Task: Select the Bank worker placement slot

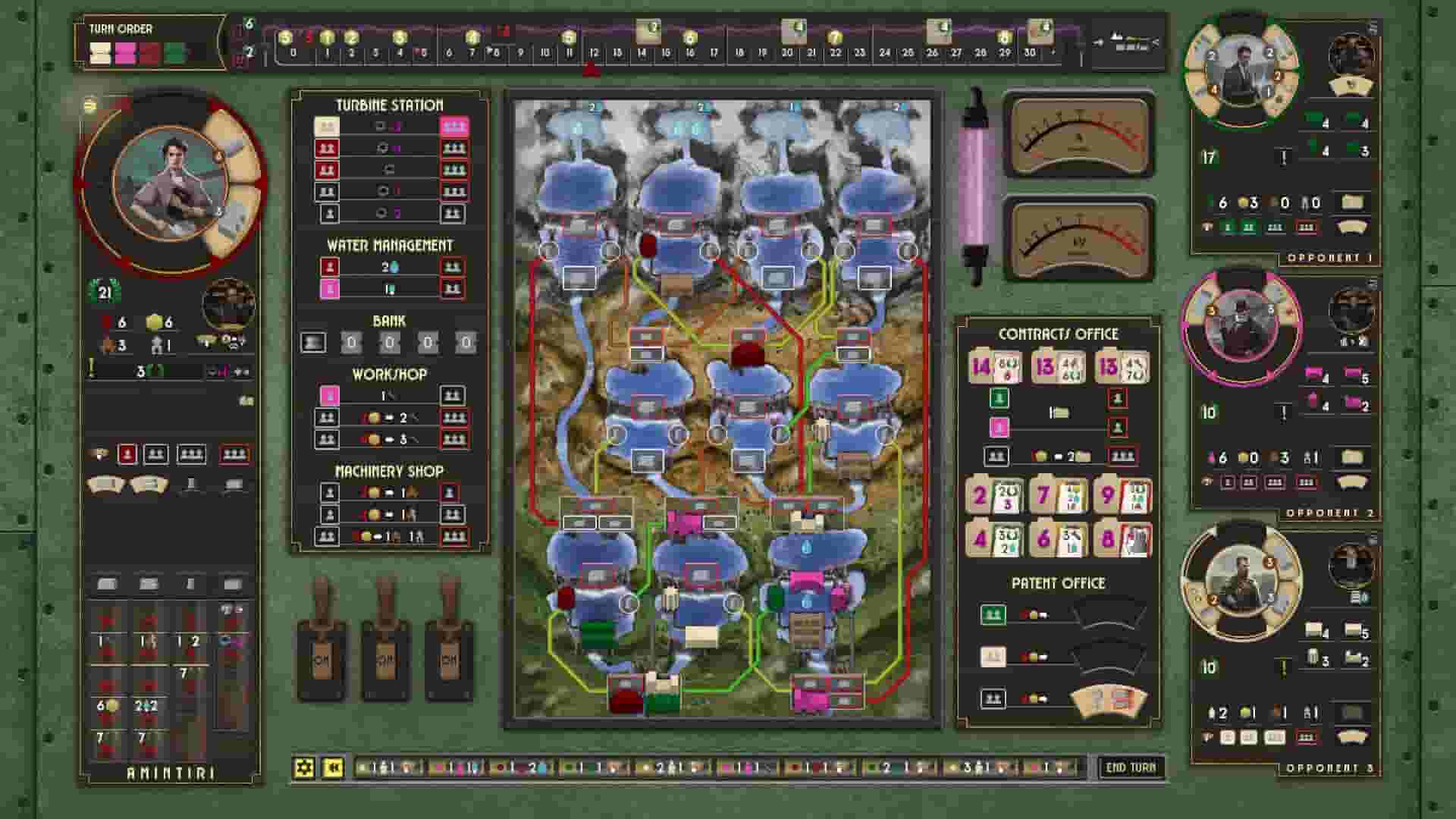Action: (313, 343)
